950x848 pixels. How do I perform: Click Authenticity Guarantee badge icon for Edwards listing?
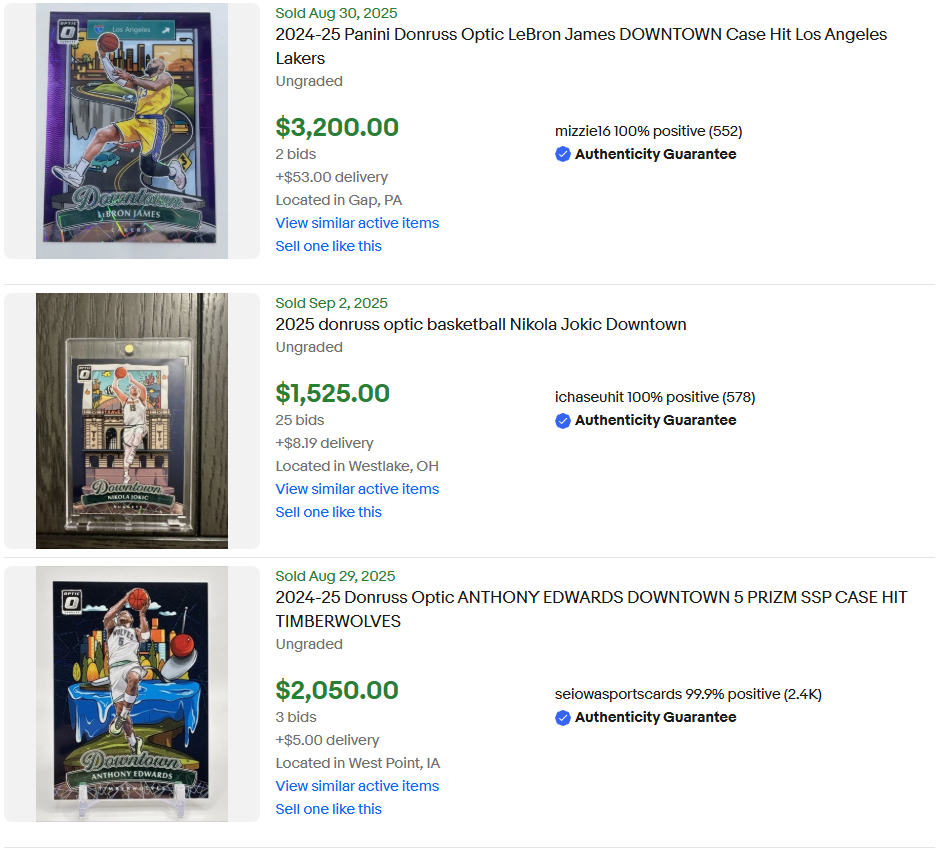click(x=563, y=717)
